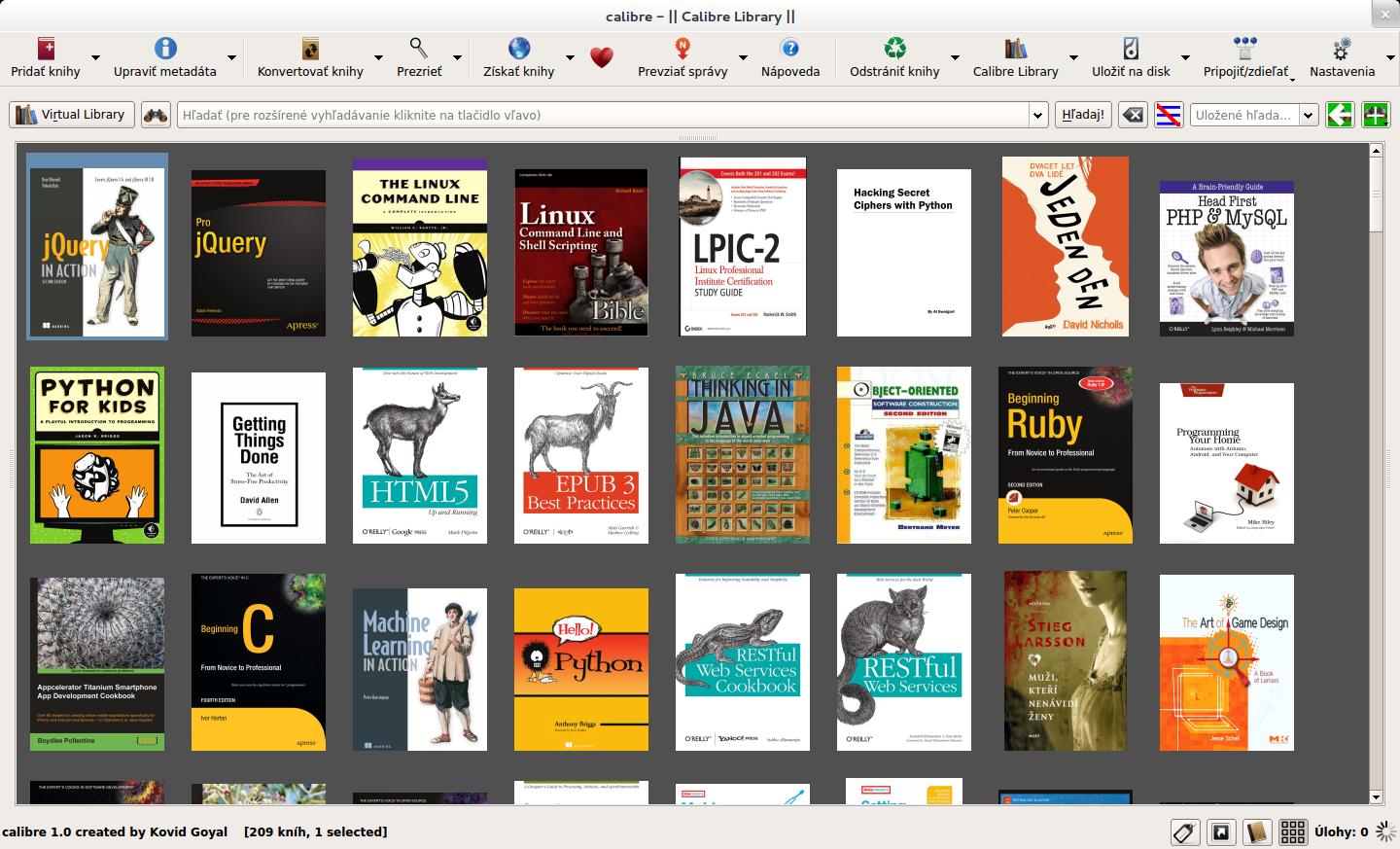The width and height of the screenshot is (1400, 849).
Task: Toggle the Cover Browser with the arrow icon
Action: point(1220,831)
